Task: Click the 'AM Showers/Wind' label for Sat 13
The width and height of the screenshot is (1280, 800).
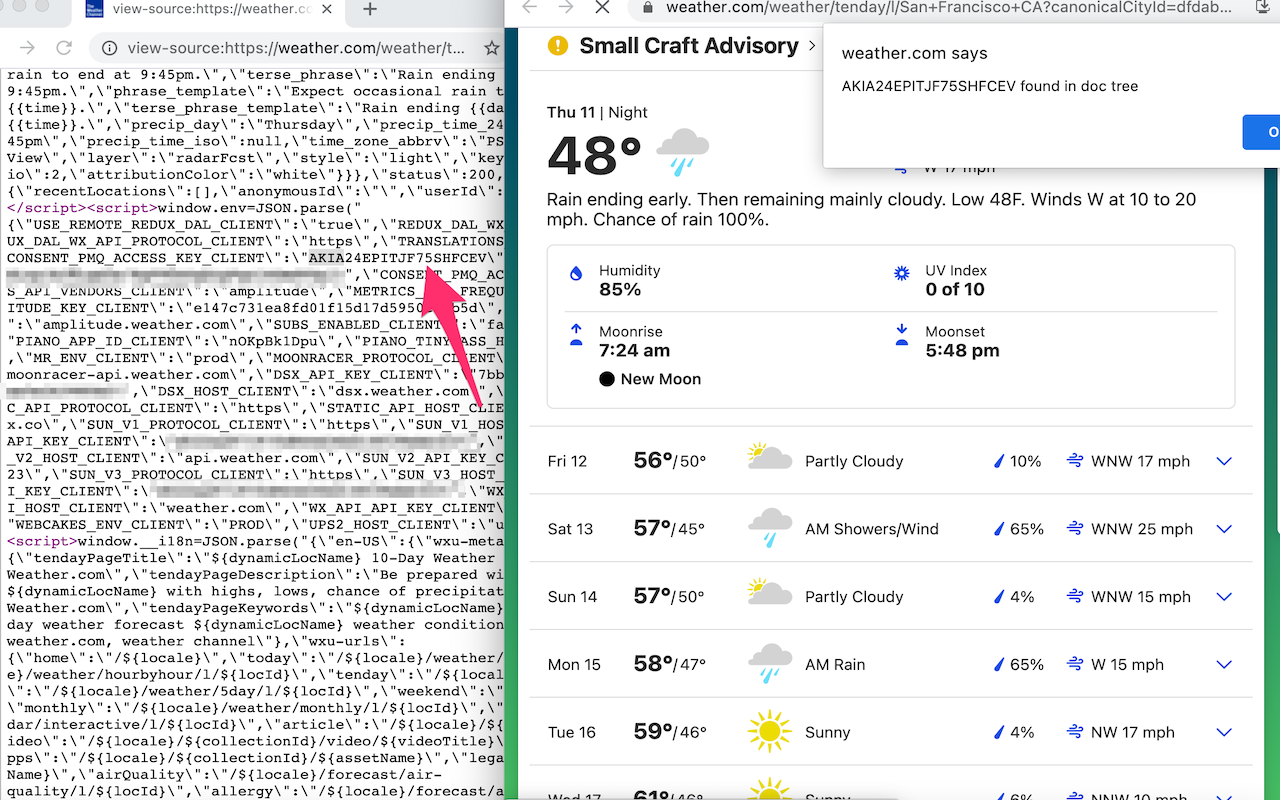Action: [x=872, y=529]
